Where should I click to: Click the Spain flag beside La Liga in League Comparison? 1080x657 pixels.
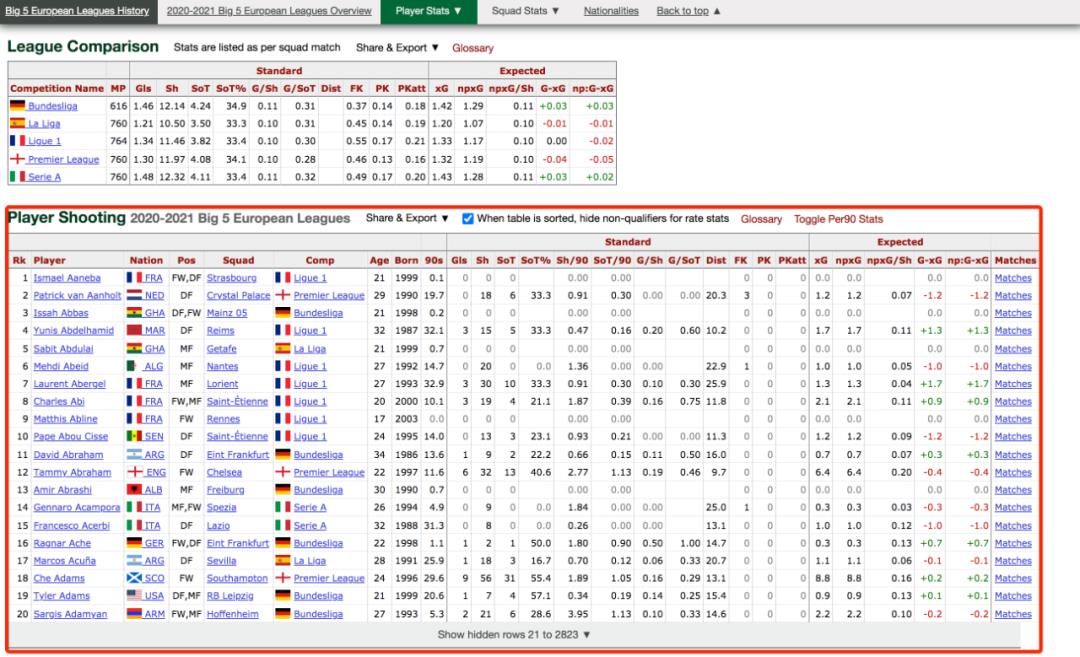17,123
